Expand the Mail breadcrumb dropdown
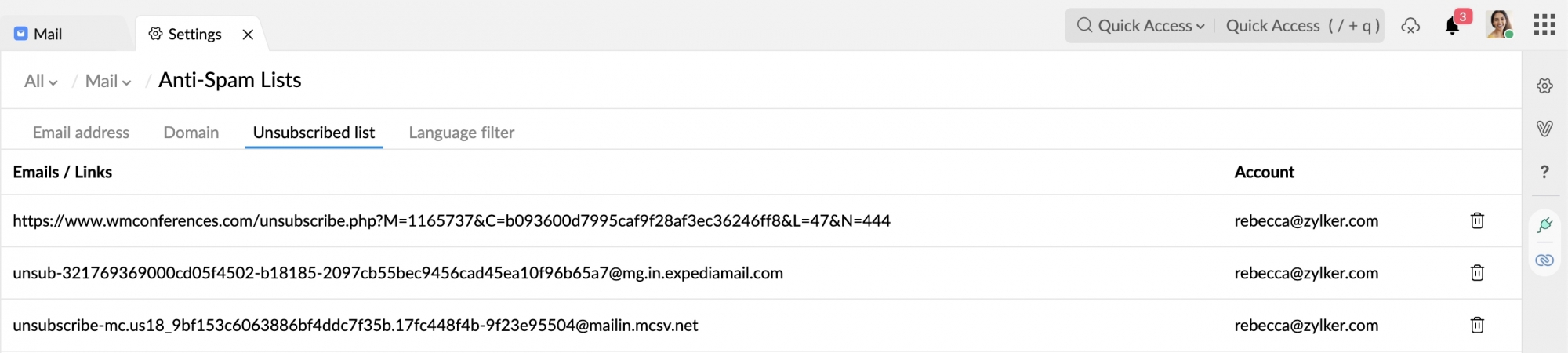The height and width of the screenshot is (353, 1568). [x=108, y=81]
